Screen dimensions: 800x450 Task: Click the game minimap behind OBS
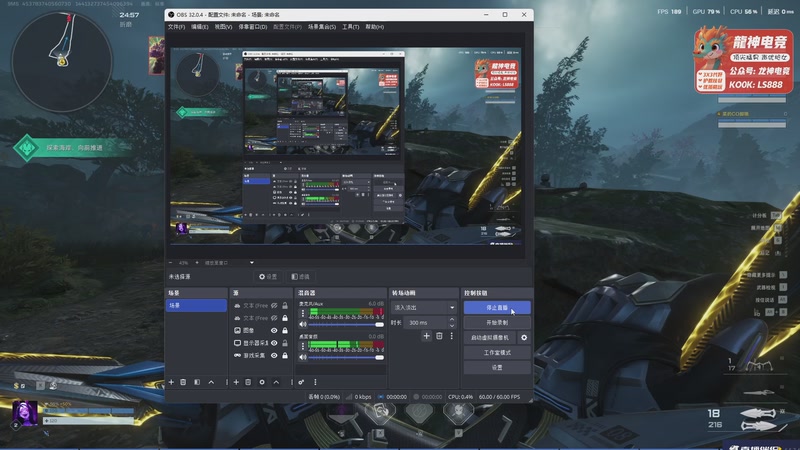click(62, 62)
